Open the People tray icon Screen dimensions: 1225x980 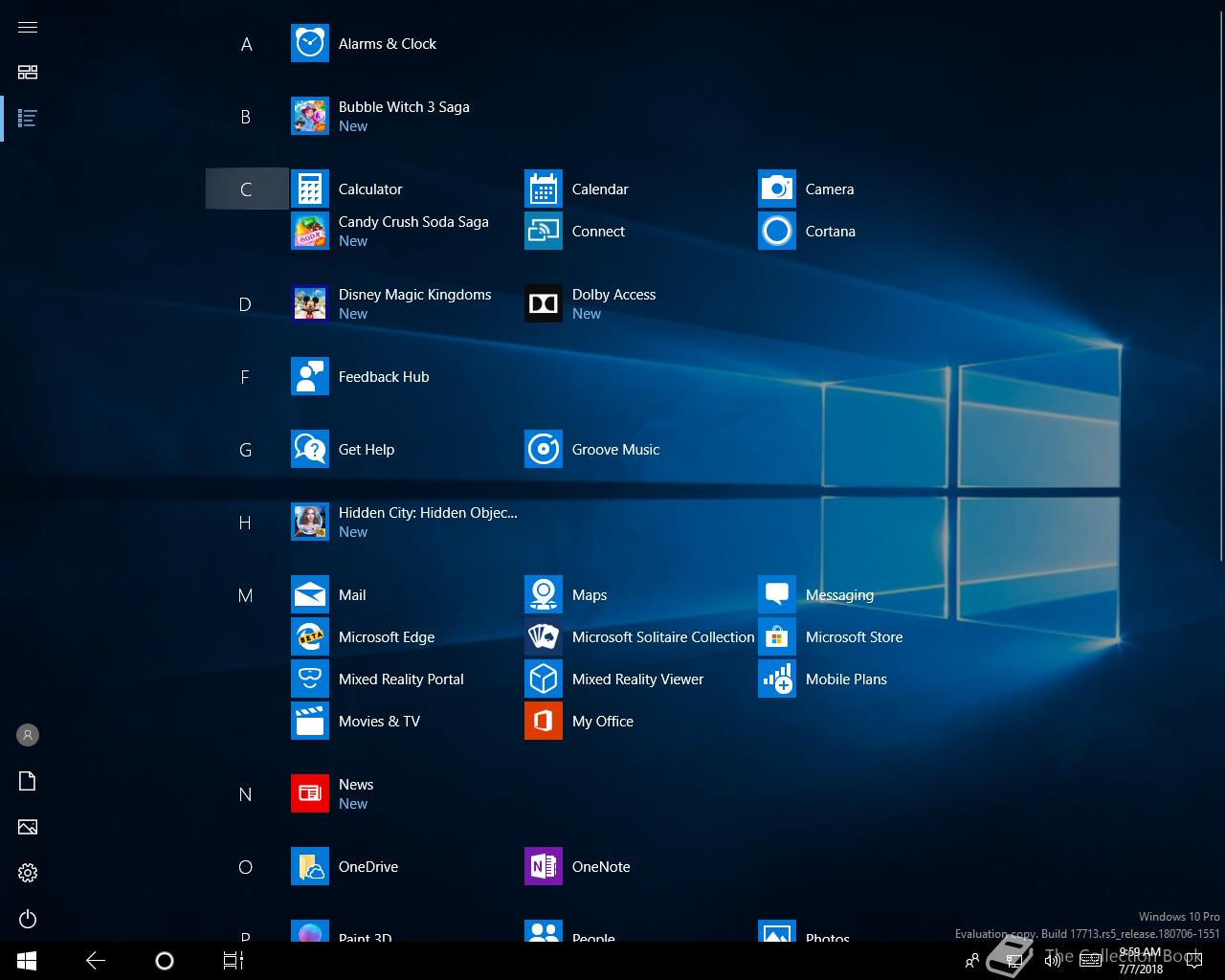coord(972,961)
